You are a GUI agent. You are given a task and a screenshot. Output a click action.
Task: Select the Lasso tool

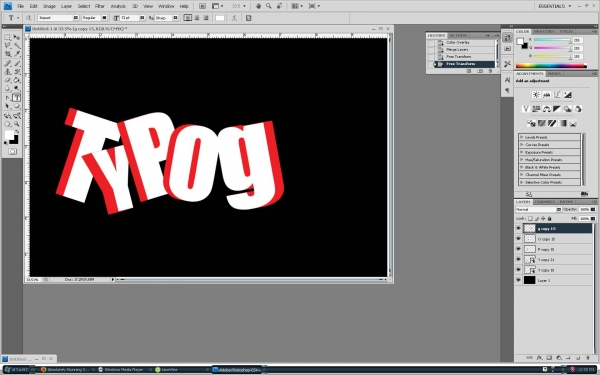pyautogui.click(x=7, y=46)
